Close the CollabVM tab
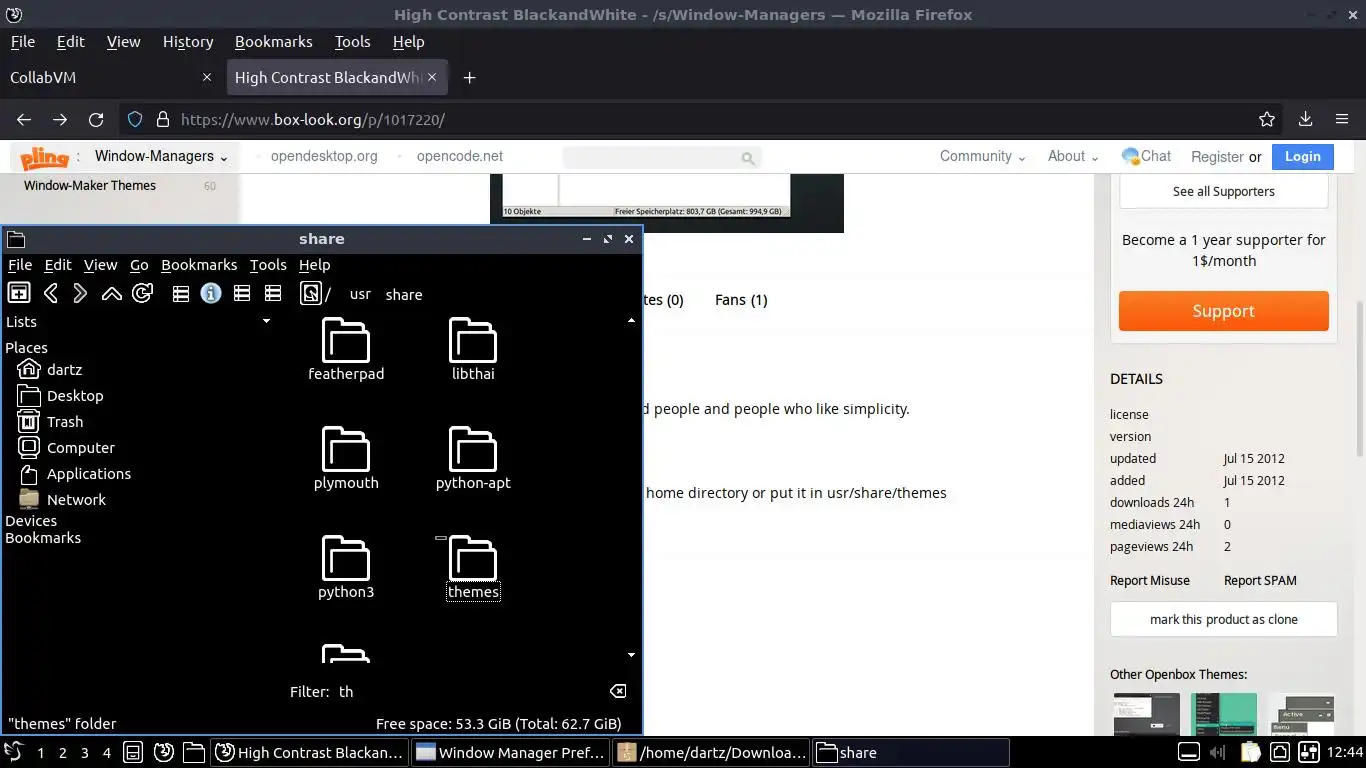 (207, 77)
